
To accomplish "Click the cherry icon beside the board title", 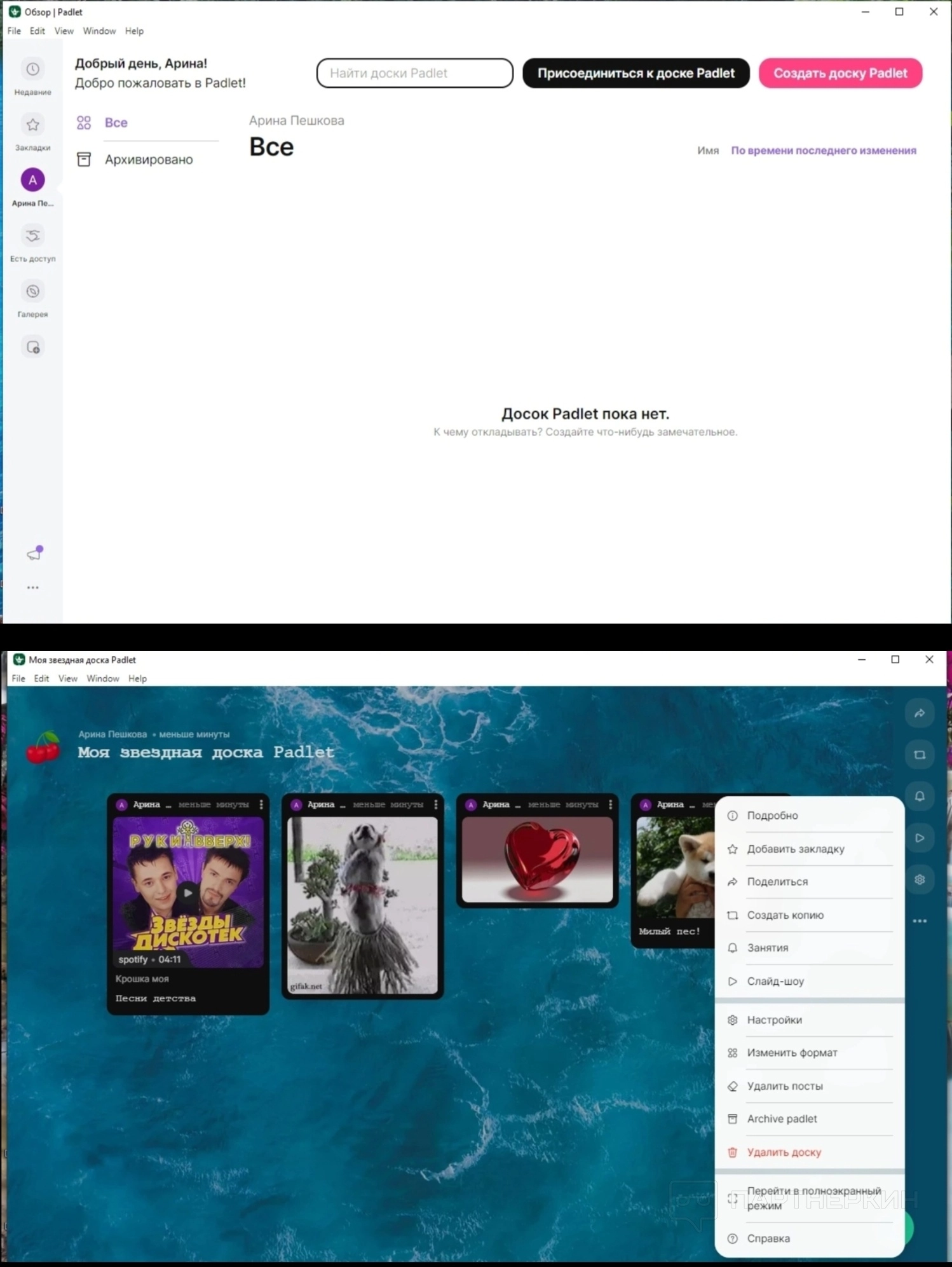I will pyautogui.click(x=43, y=746).
